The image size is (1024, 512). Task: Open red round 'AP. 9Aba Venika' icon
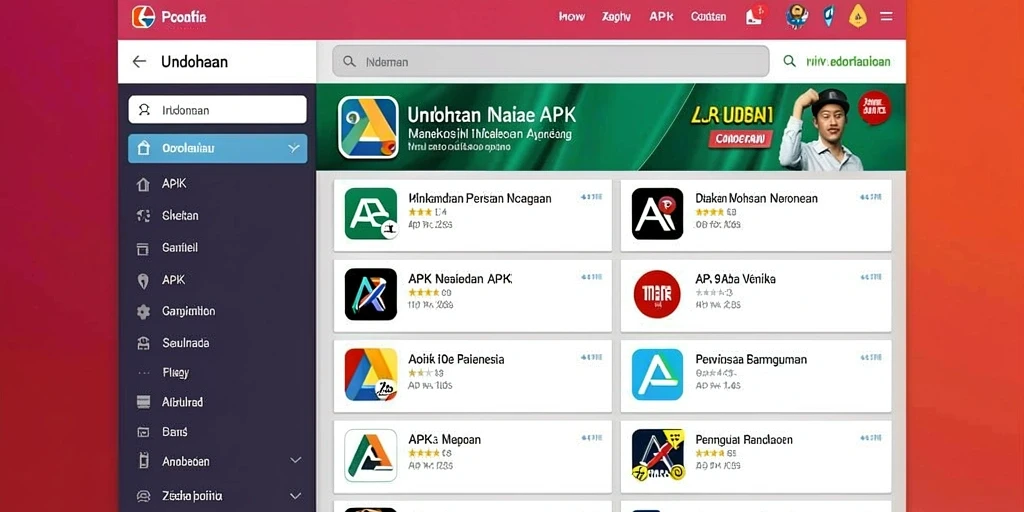(658, 294)
